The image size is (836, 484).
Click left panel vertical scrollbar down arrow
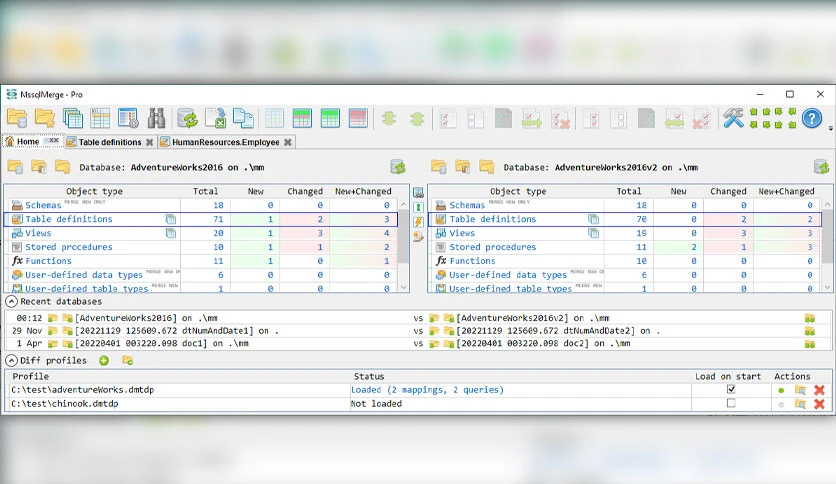click(404, 287)
